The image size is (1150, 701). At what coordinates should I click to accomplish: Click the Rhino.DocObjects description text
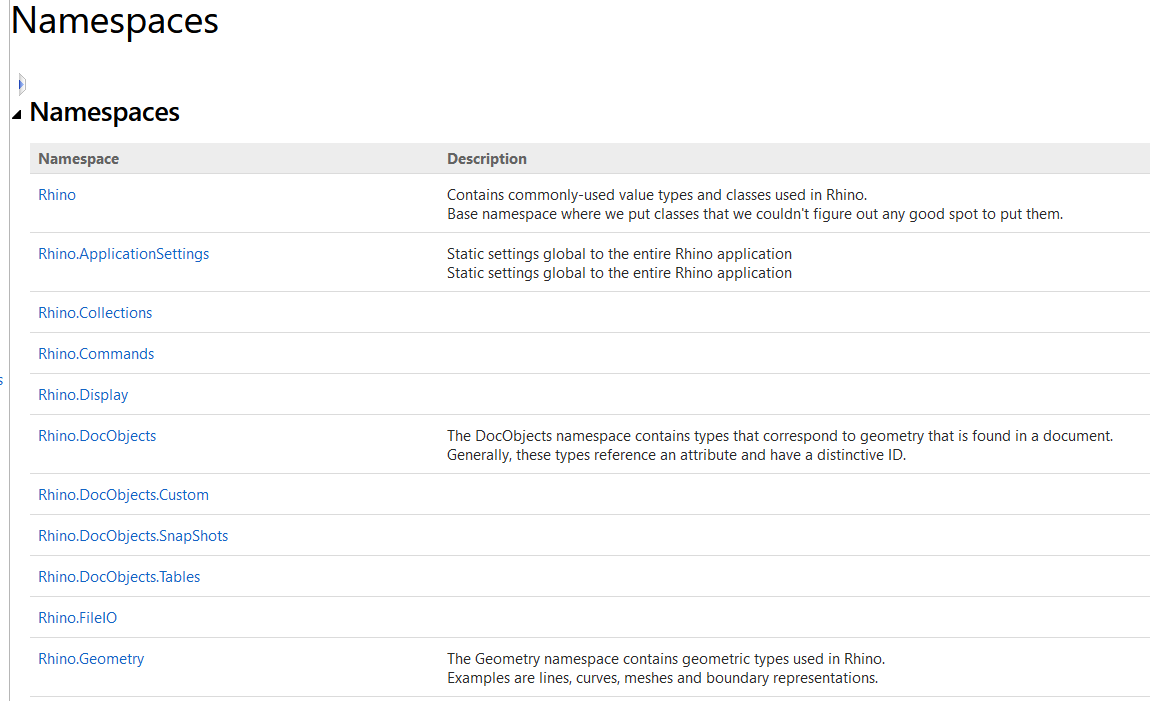pos(780,446)
